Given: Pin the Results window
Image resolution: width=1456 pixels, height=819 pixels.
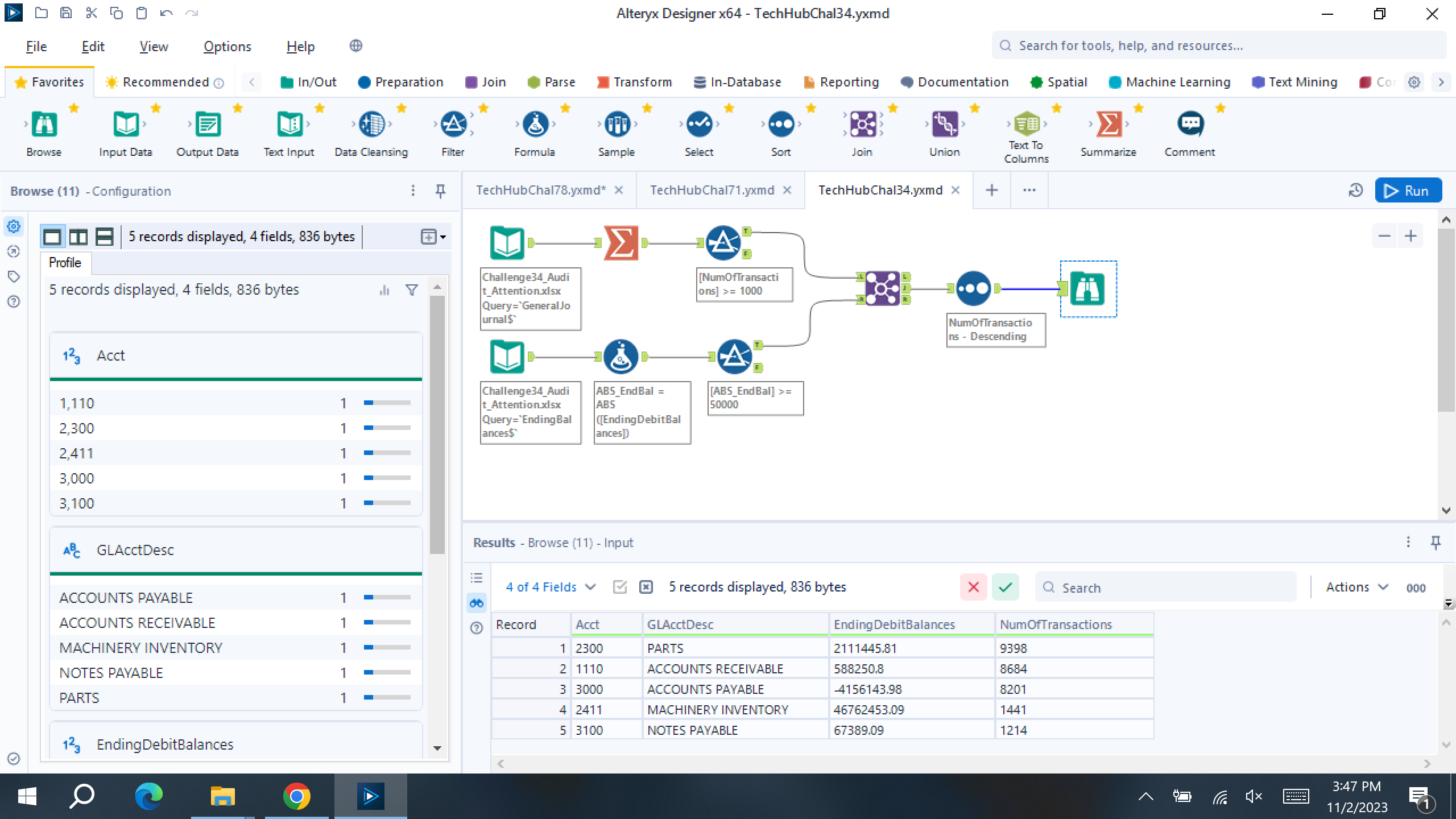Looking at the screenshot, I should [x=1436, y=543].
